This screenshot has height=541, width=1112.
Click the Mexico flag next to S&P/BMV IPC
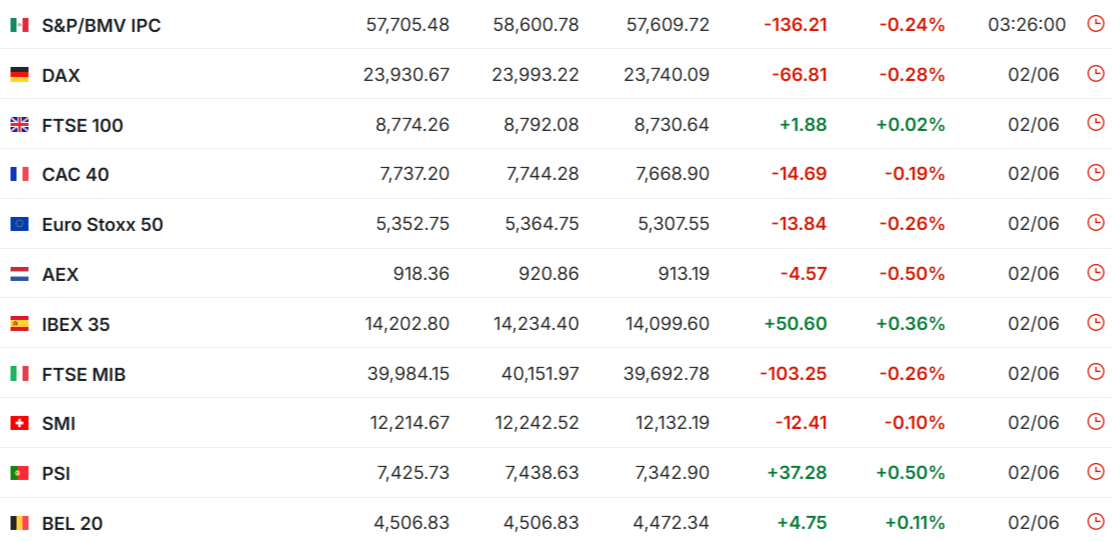tap(19, 26)
